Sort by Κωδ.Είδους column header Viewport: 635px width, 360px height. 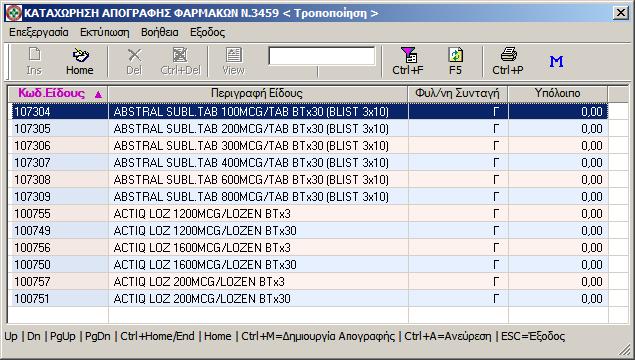[x=58, y=94]
